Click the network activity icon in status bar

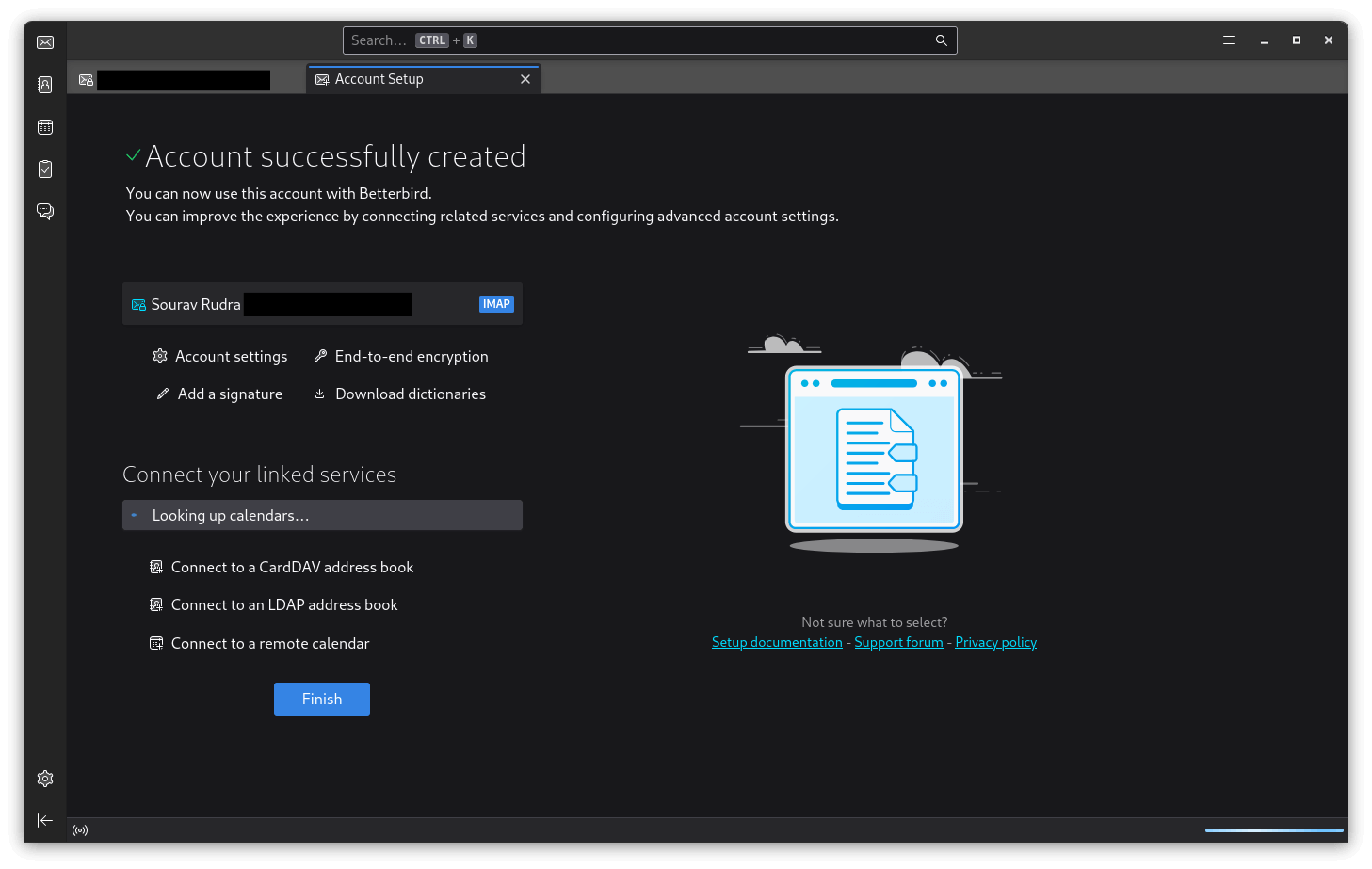coord(79,829)
